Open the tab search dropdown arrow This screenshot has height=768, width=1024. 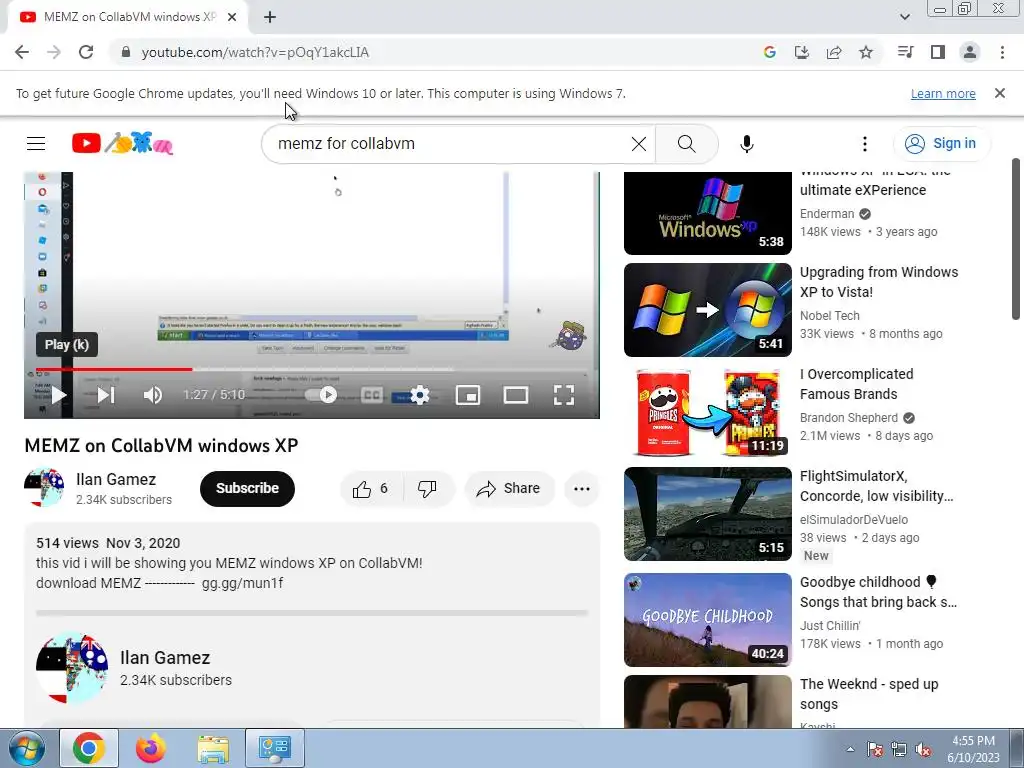[x=904, y=18]
